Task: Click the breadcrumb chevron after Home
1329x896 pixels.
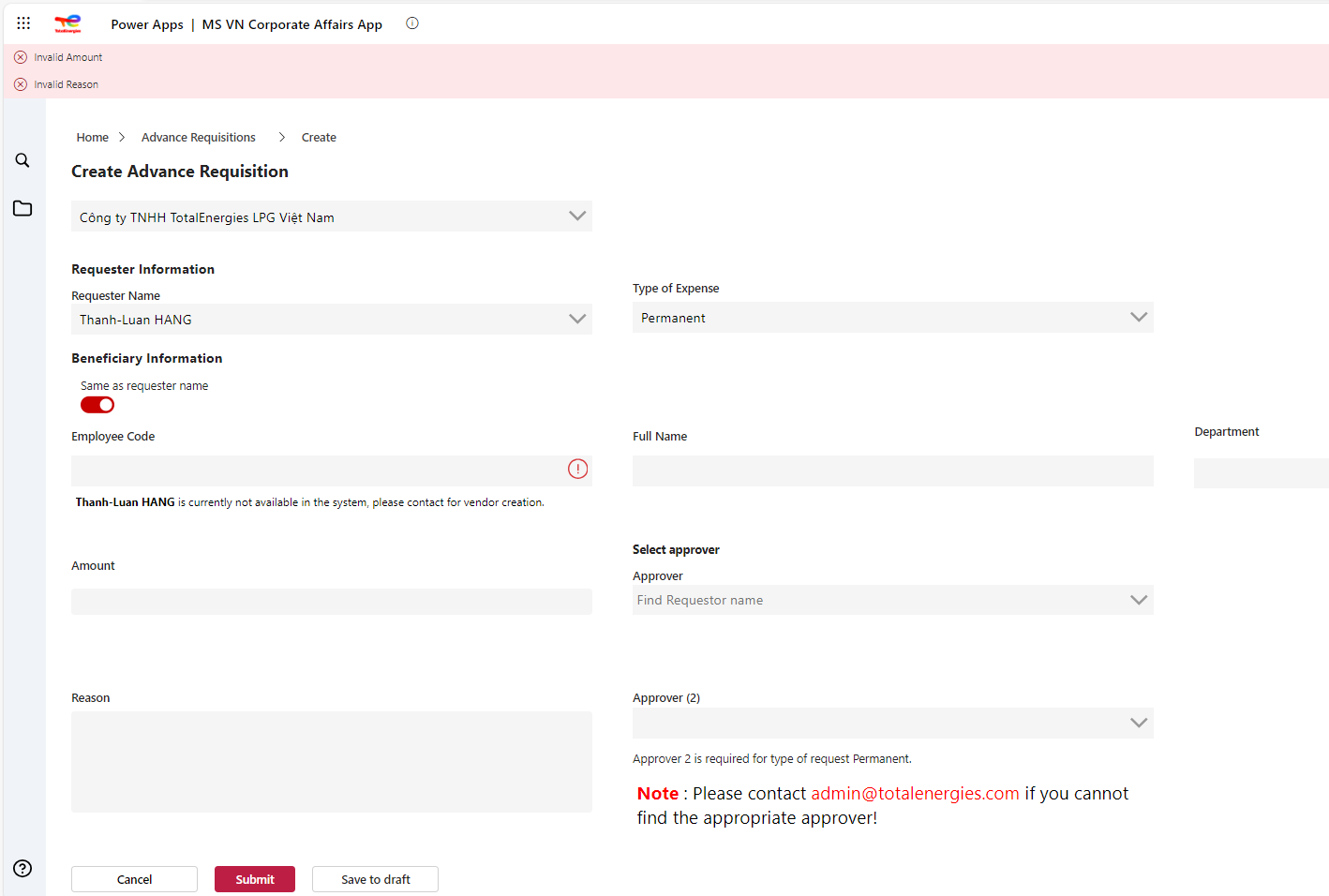Action: [122, 137]
